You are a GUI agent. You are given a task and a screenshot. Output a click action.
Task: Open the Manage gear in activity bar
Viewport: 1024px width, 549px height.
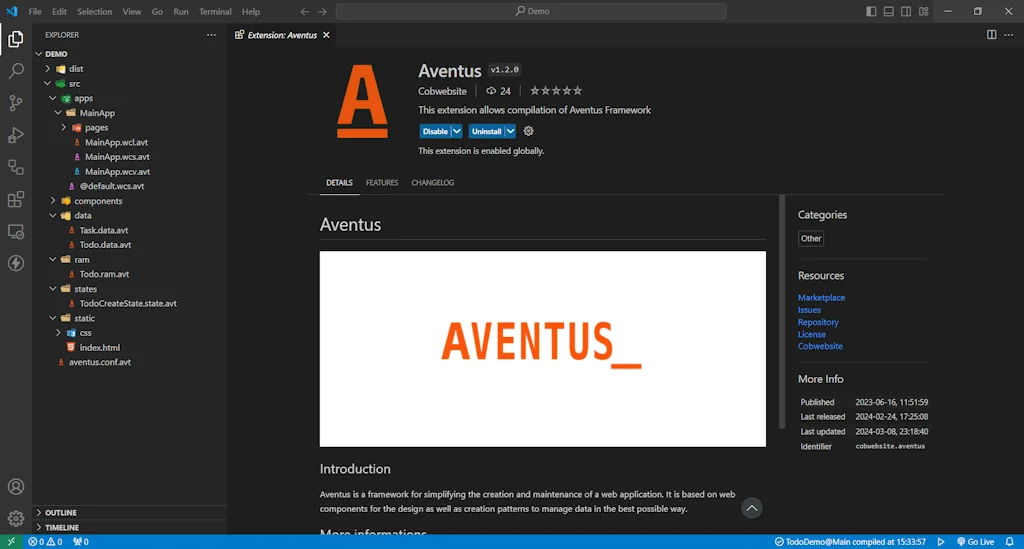coord(16,518)
